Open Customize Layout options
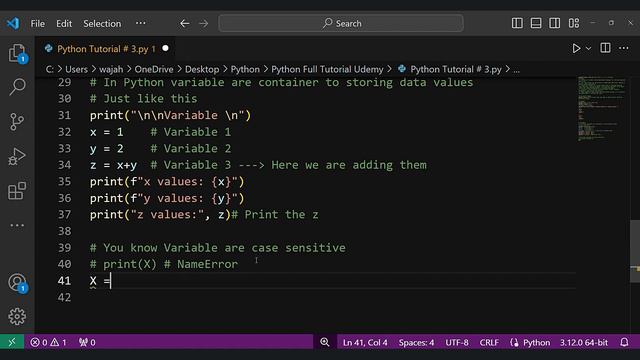The image size is (640, 360). 574,23
